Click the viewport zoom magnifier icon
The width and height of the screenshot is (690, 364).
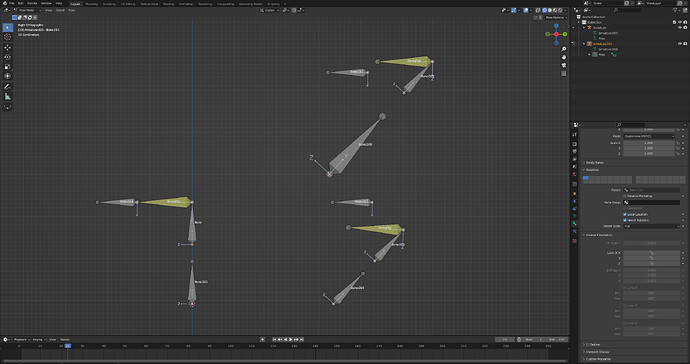tap(564, 49)
